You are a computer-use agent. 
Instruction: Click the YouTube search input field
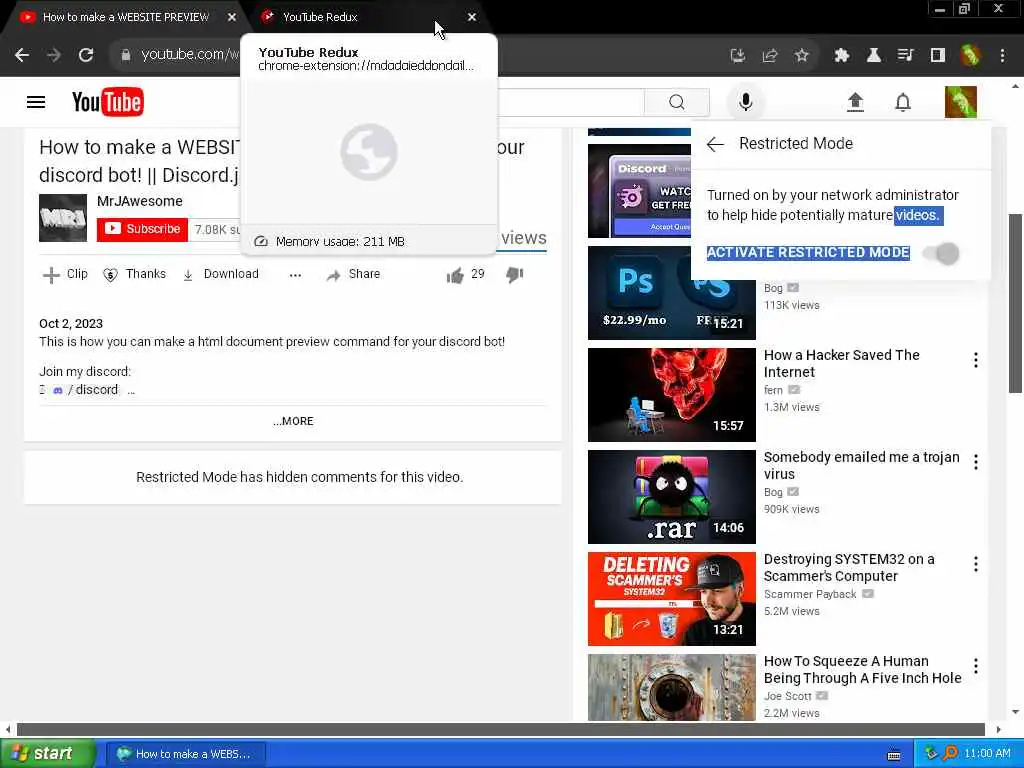tap(571, 102)
